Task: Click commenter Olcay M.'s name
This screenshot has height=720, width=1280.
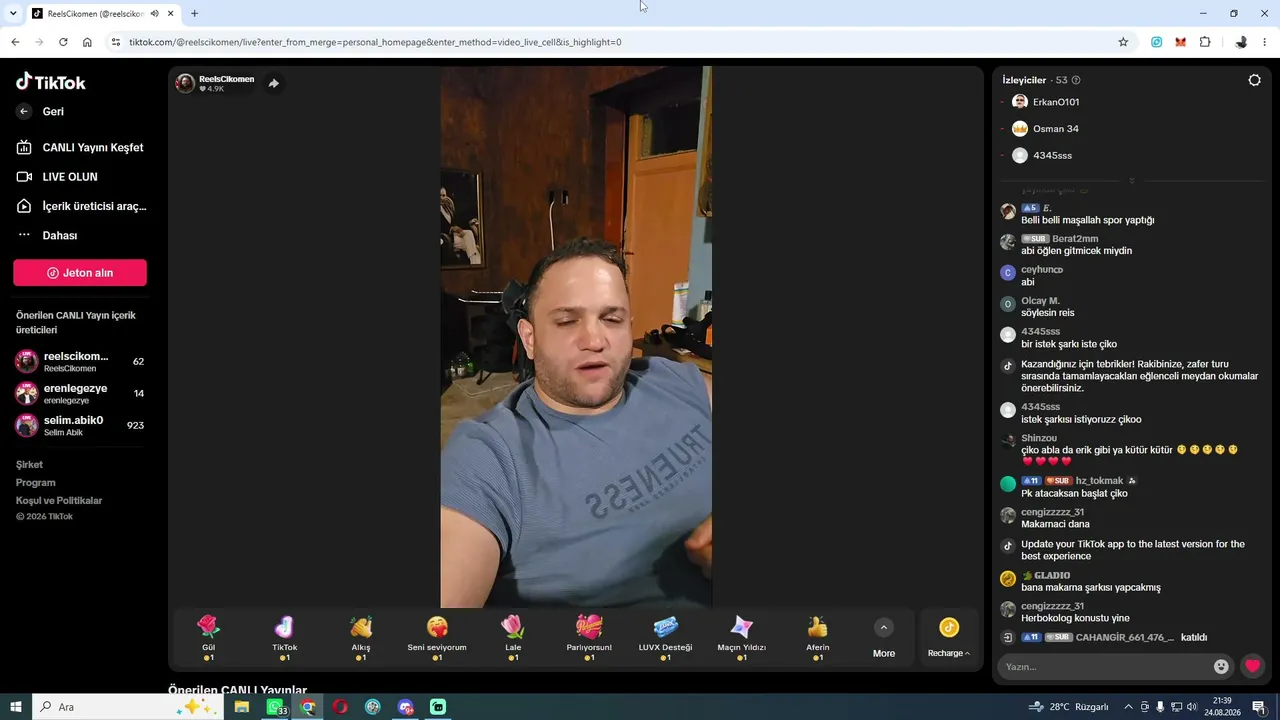Action: pos(1040,301)
